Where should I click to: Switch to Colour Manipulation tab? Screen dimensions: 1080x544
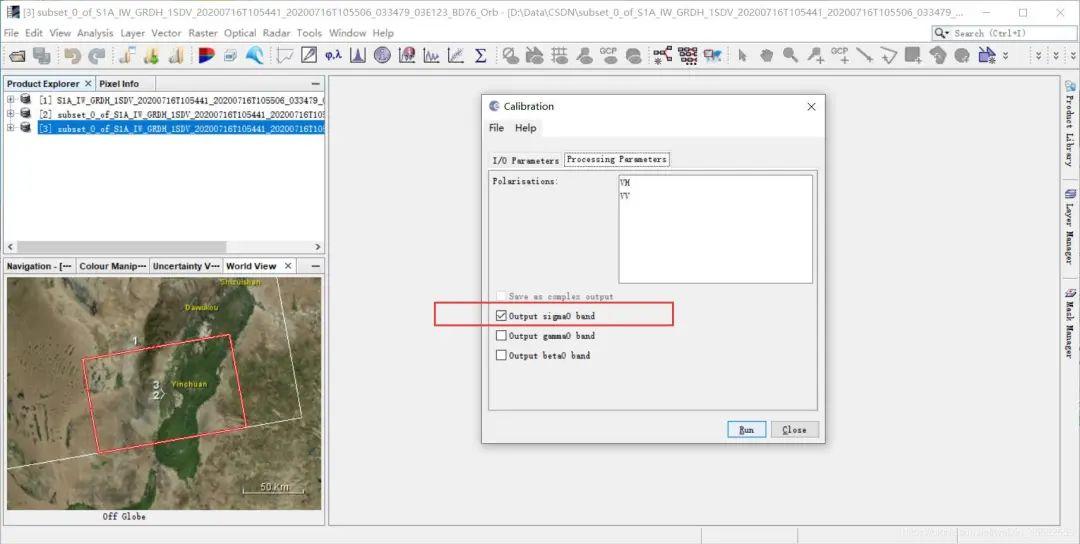pos(112,266)
